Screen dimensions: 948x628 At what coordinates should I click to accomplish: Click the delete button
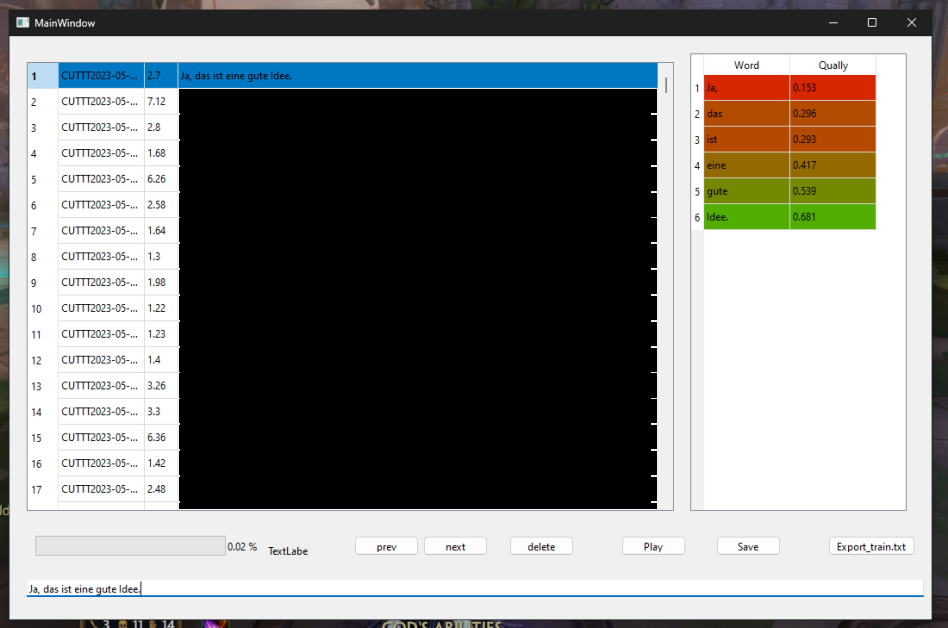click(541, 546)
